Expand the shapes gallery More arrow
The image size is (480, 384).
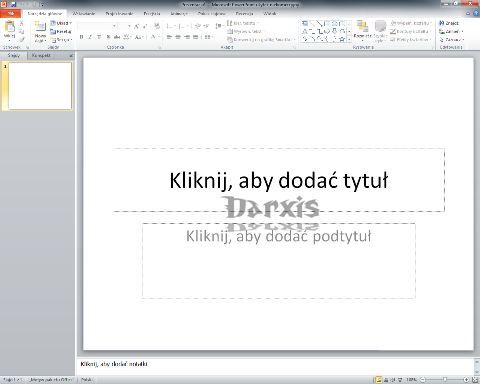pyautogui.click(x=349, y=39)
